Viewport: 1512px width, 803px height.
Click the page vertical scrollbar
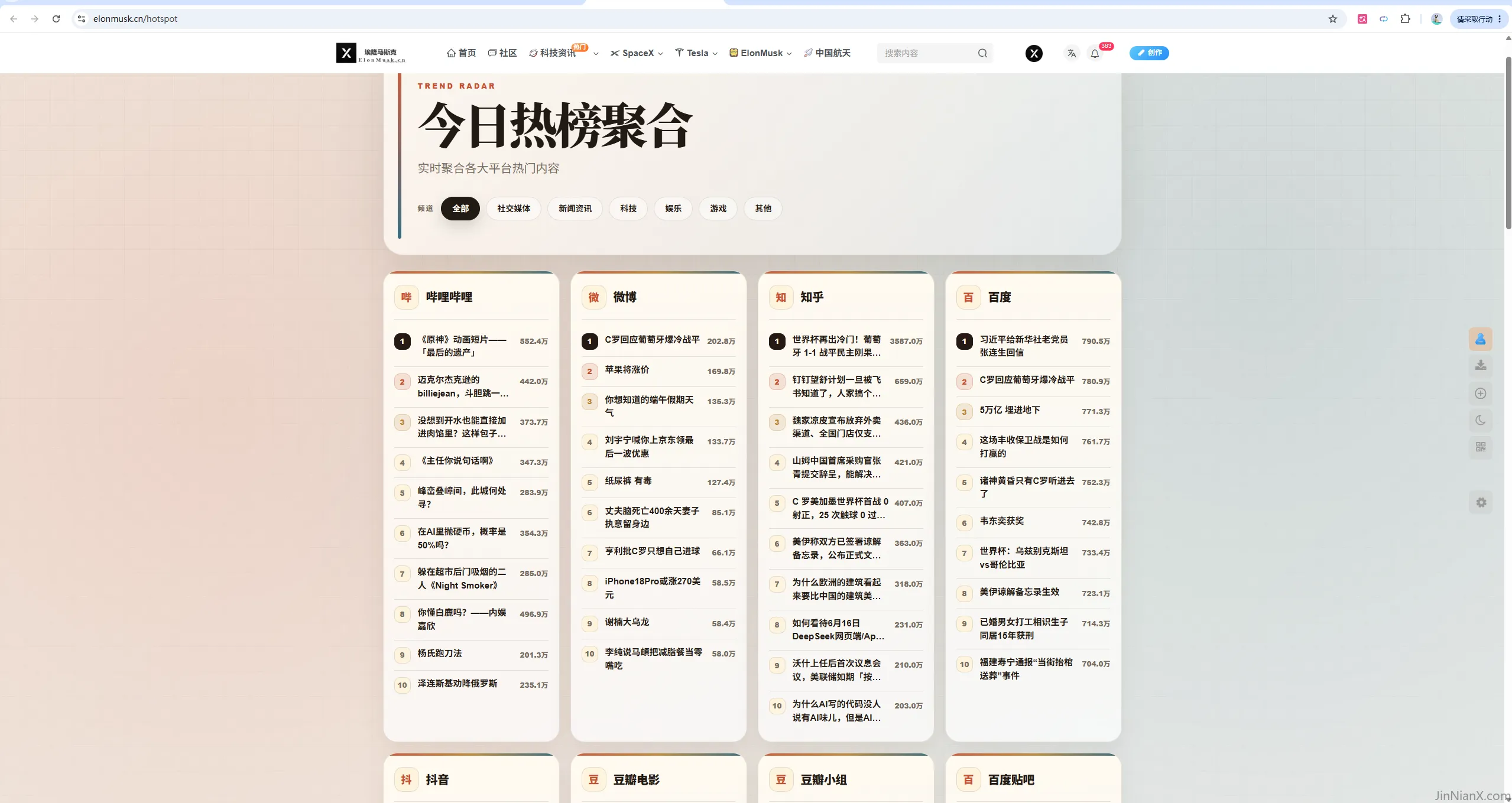coord(1508,142)
